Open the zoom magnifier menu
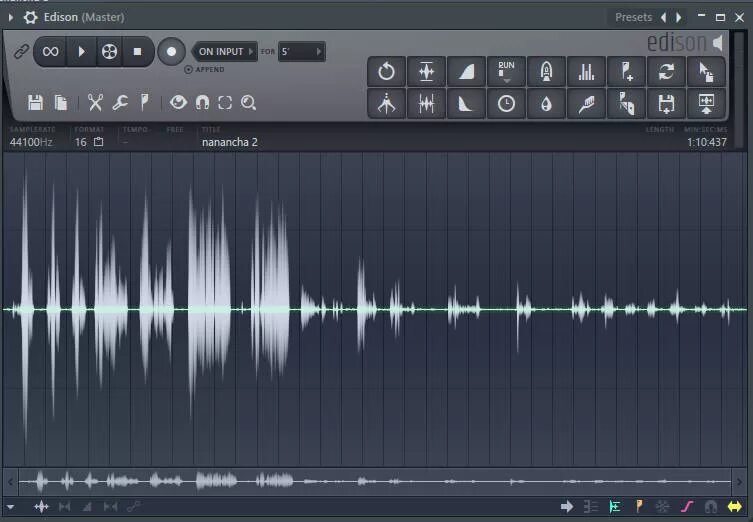Image resolution: width=753 pixels, height=522 pixels. pyautogui.click(x=248, y=102)
